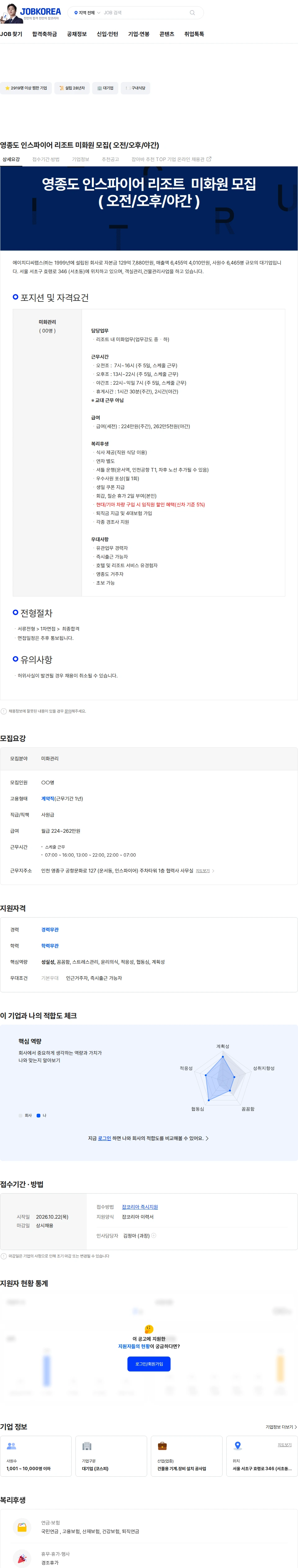Click the 구내식당 badge
Screen dimensions: 298x1568
pos(135,88)
